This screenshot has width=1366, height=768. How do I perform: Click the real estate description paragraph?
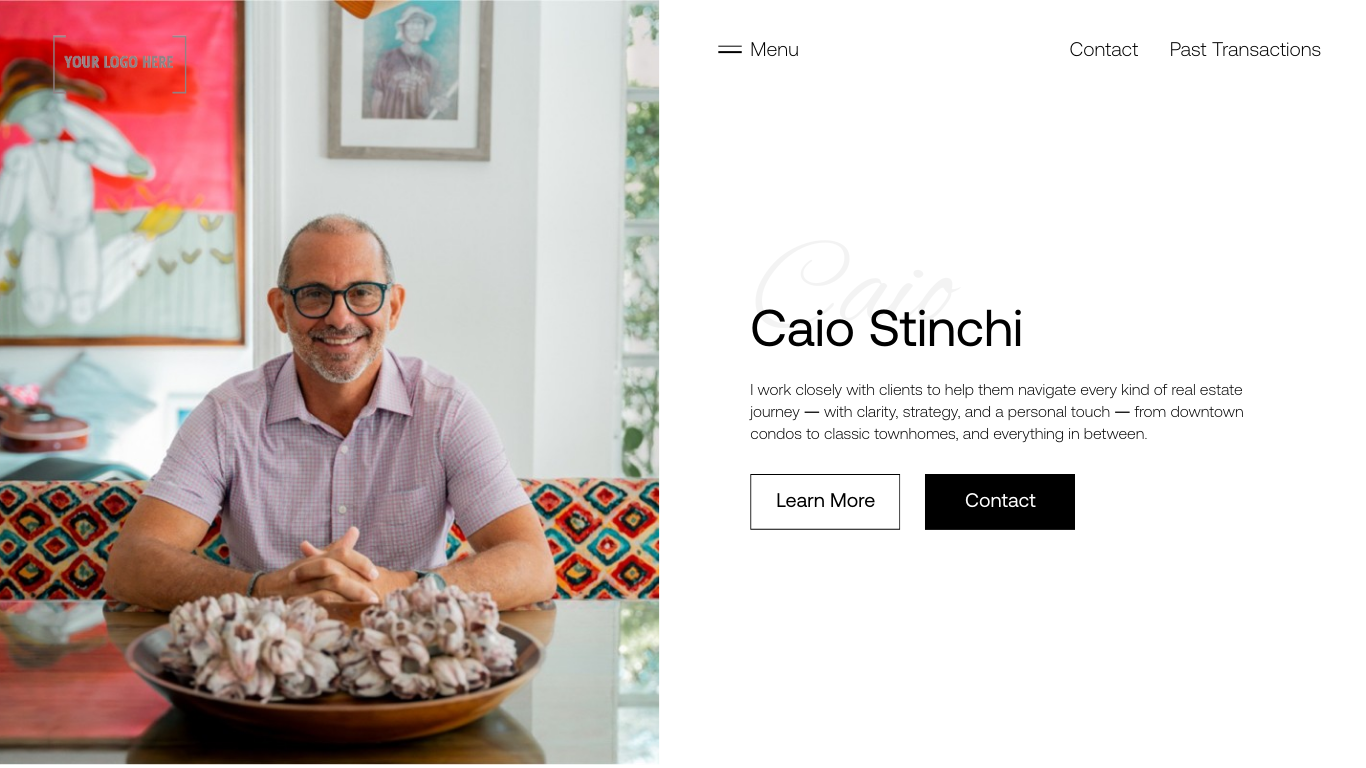pos(997,412)
